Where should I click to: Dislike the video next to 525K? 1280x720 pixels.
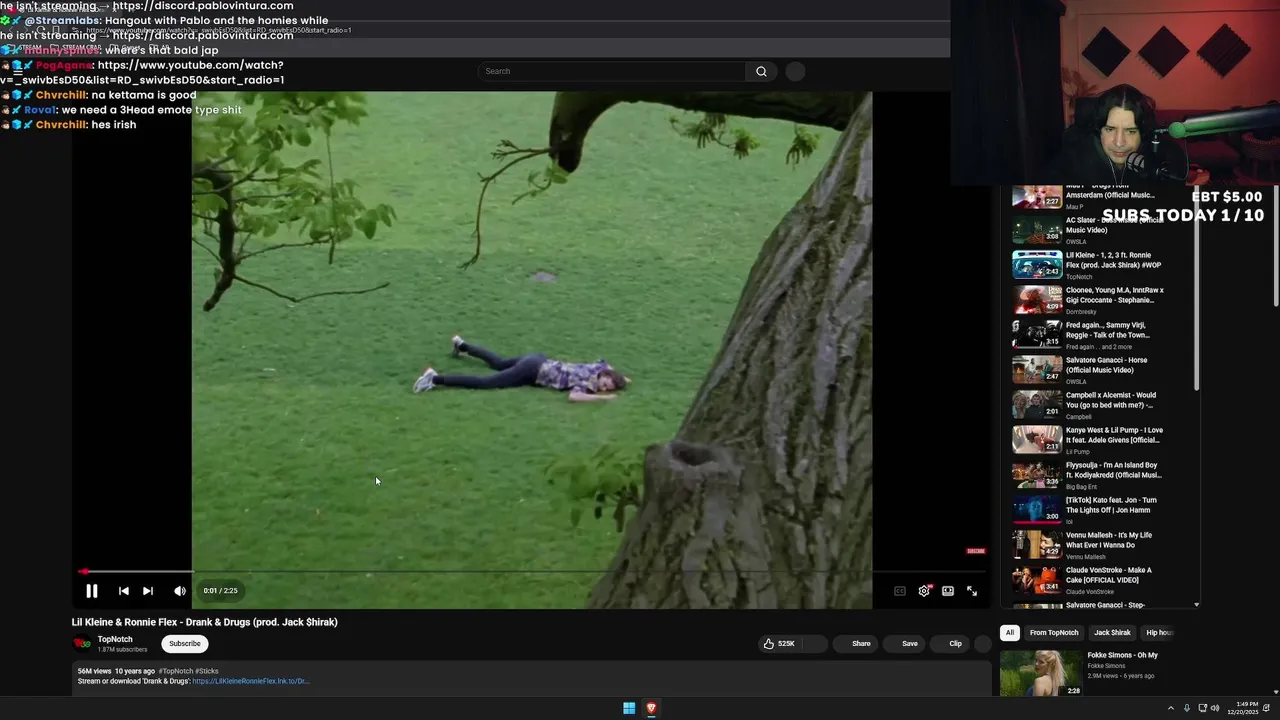click(x=814, y=644)
